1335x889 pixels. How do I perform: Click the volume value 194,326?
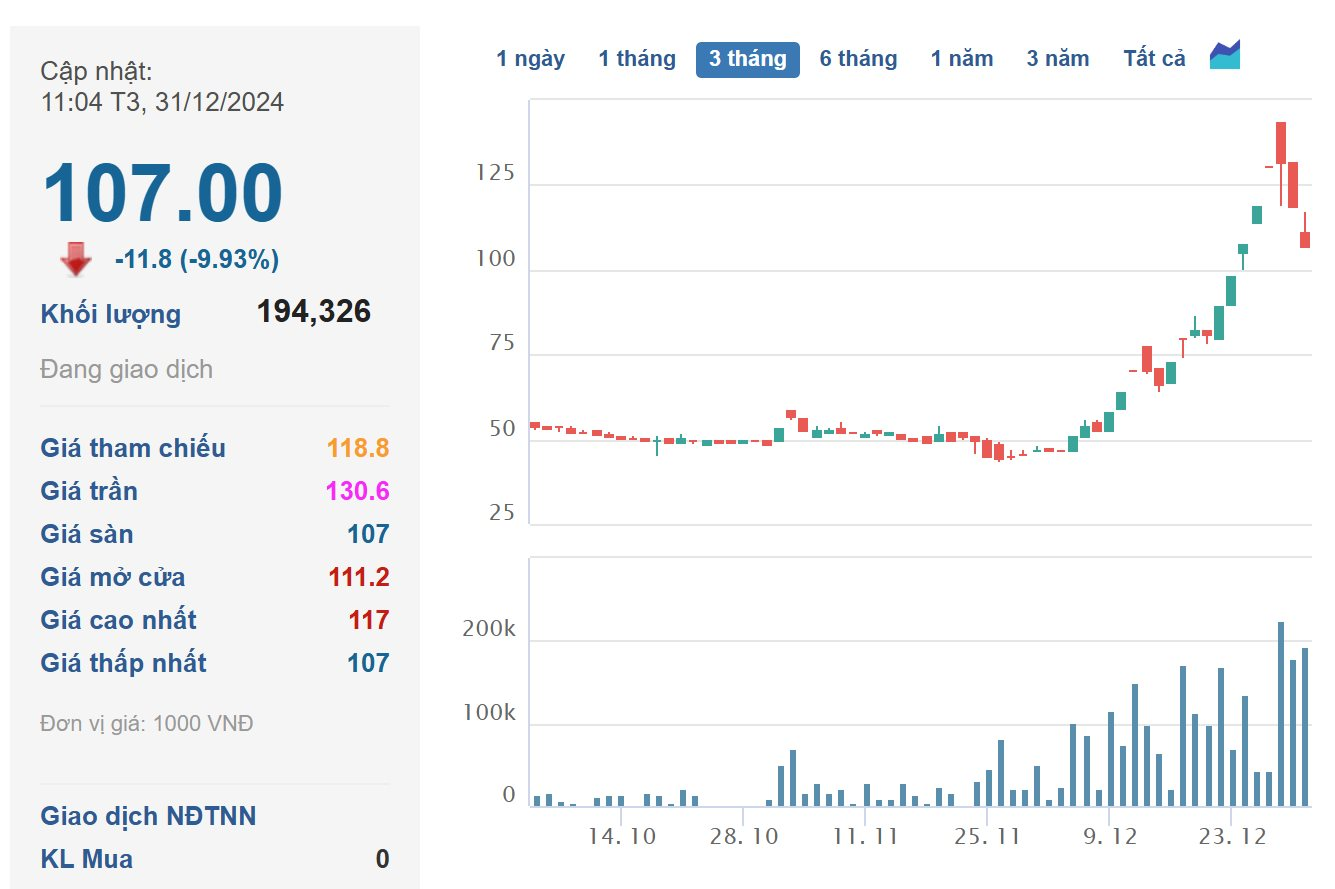tap(314, 311)
